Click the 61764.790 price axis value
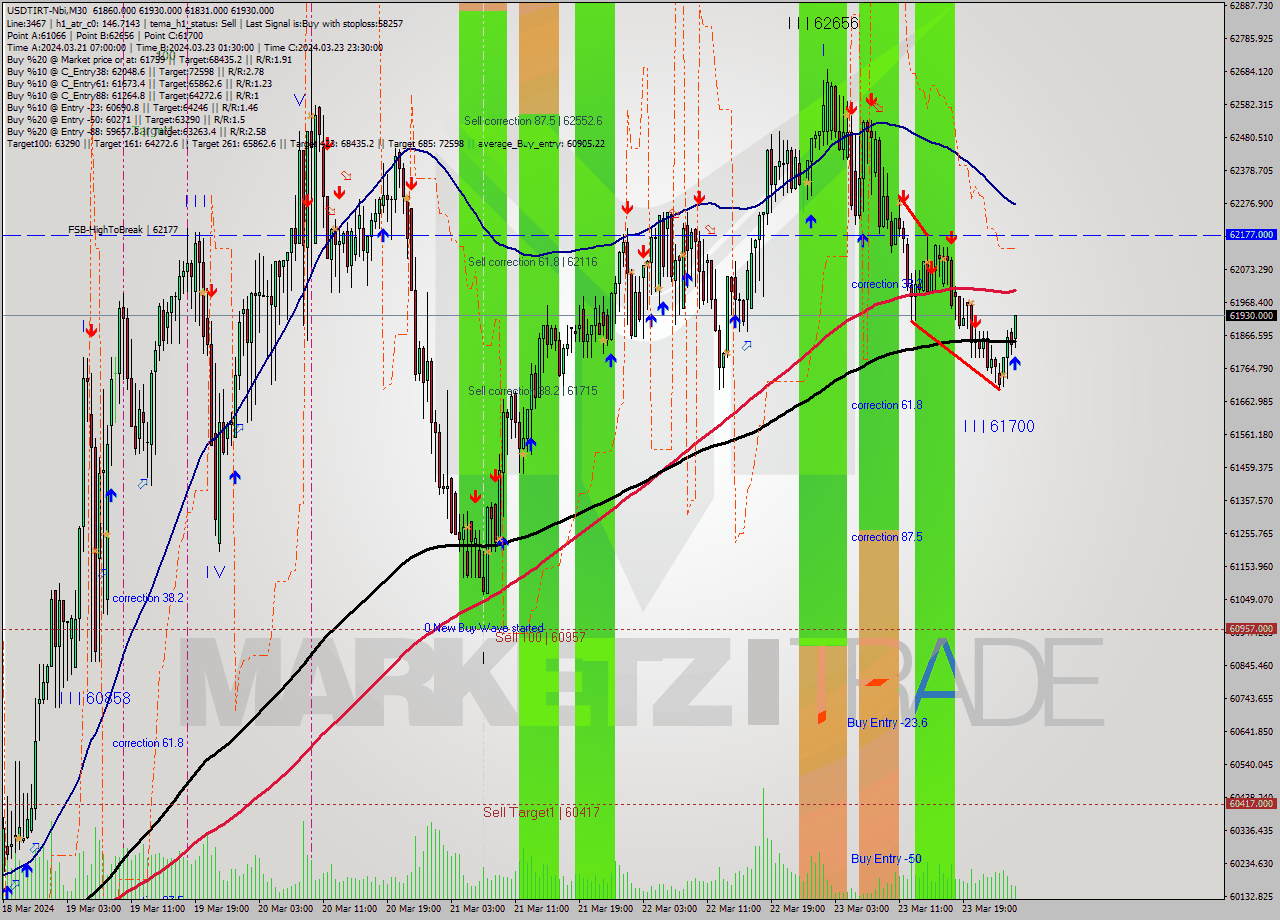 click(1250, 369)
